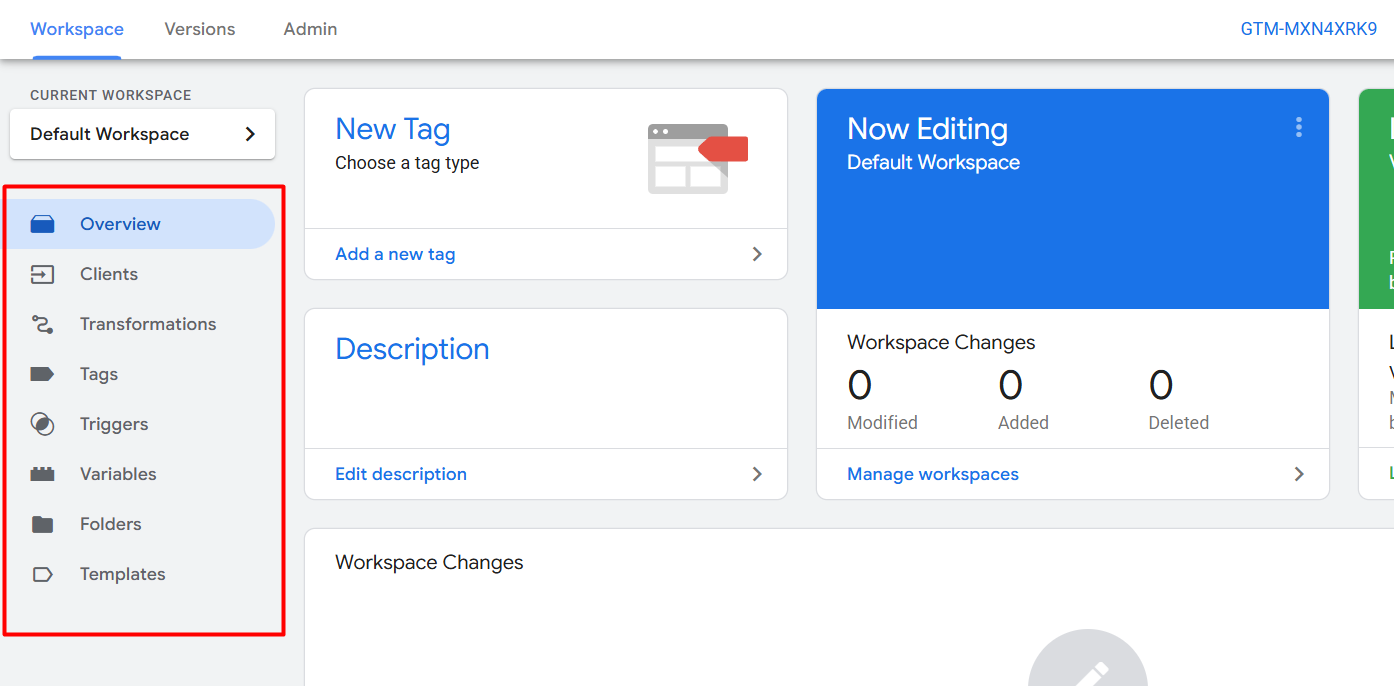The image size is (1394, 686).
Task: Click the GTM-MXN4XRK9 container ID link
Action: tap(1308, 29)
